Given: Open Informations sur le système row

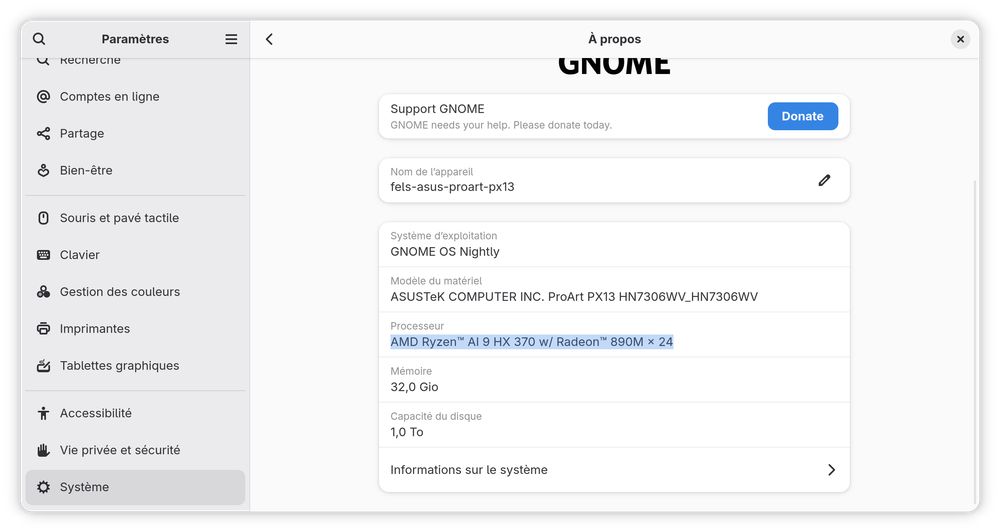Looking at the screenshot, I should (x=614, y=469).
